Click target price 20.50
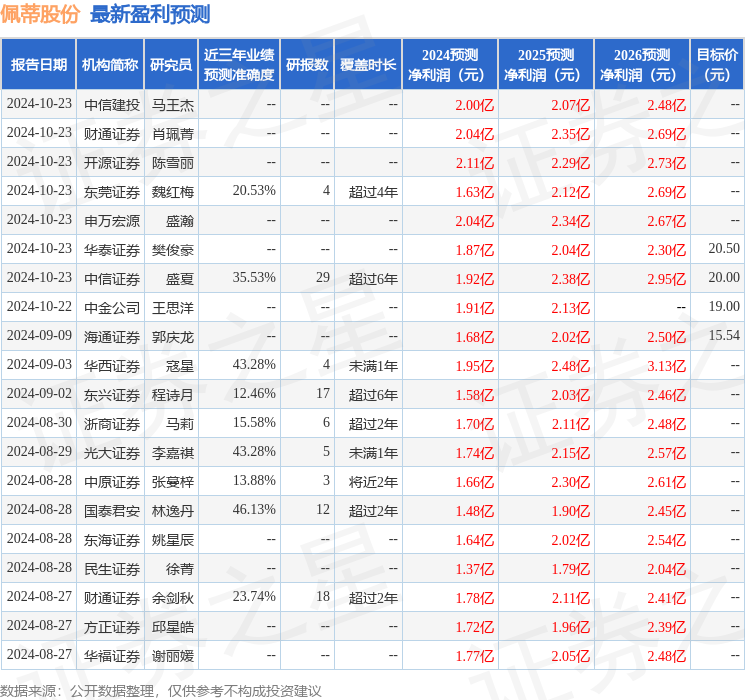 click(x=724, y=249)
